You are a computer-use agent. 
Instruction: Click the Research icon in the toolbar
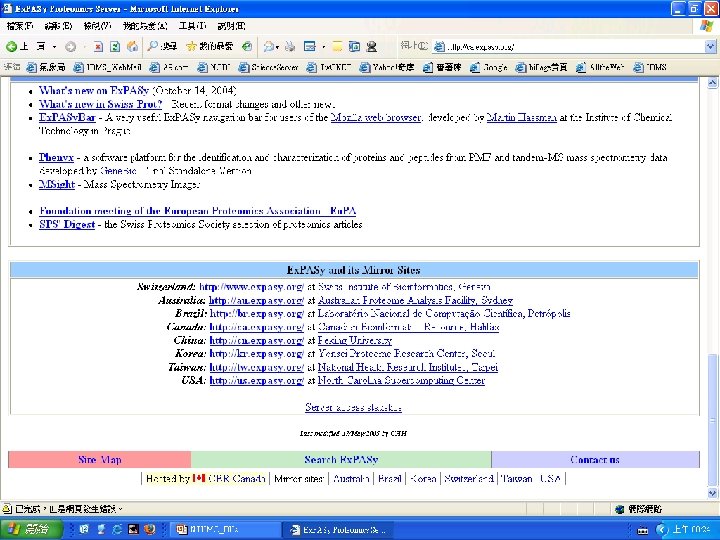(354, 46)
